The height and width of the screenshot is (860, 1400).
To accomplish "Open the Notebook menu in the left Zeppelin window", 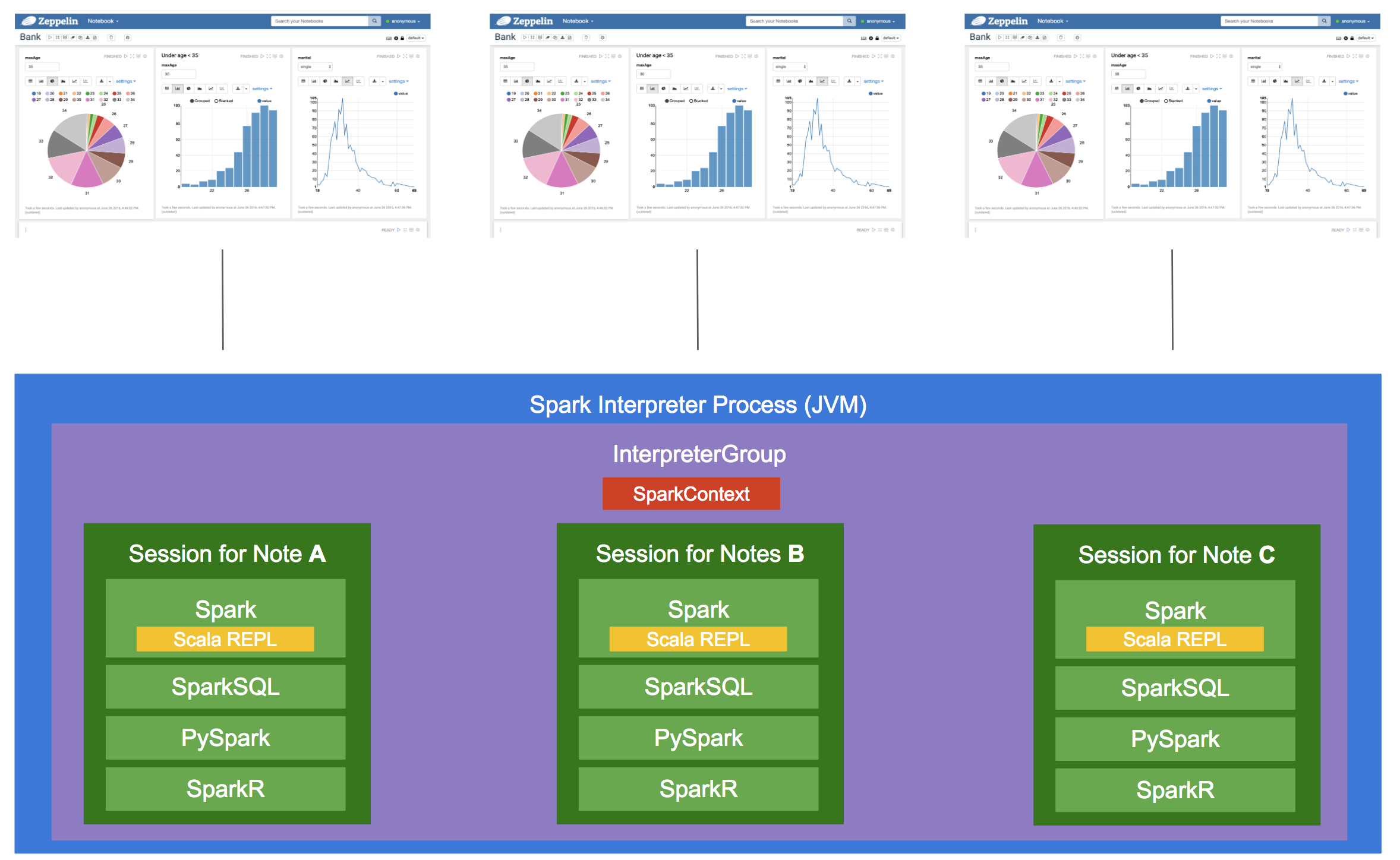I will 103,21.
